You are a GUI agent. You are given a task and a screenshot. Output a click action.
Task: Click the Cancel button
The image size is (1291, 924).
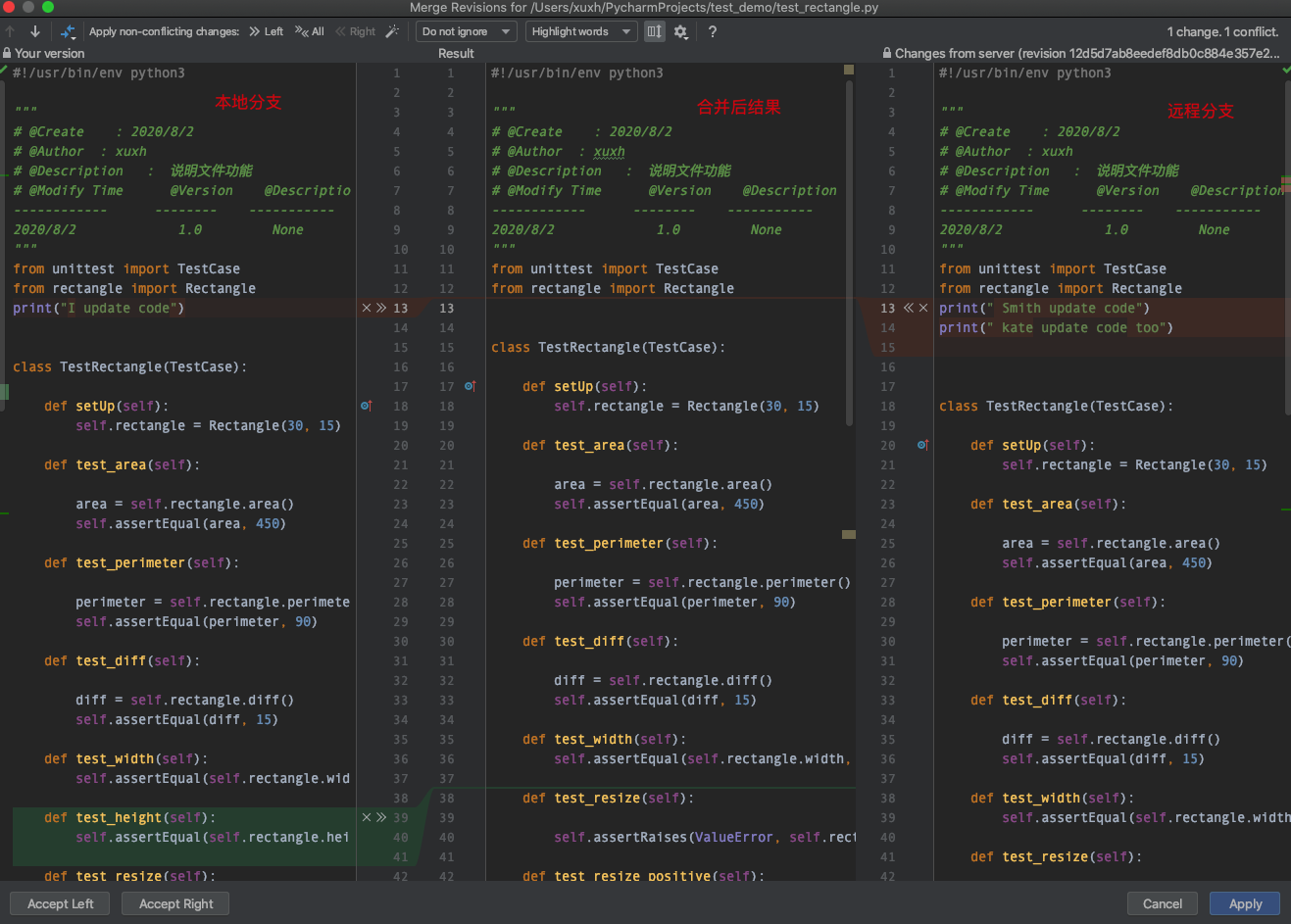(x=1163, y=903)
